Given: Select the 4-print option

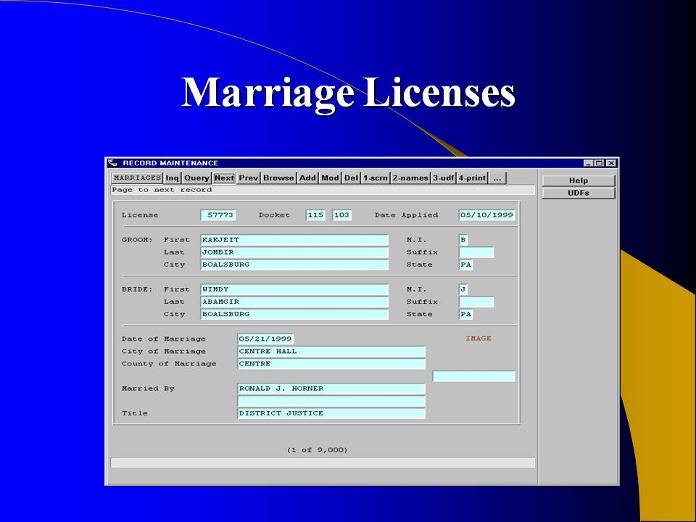Looking at the screenshot, I should (473, 178).
